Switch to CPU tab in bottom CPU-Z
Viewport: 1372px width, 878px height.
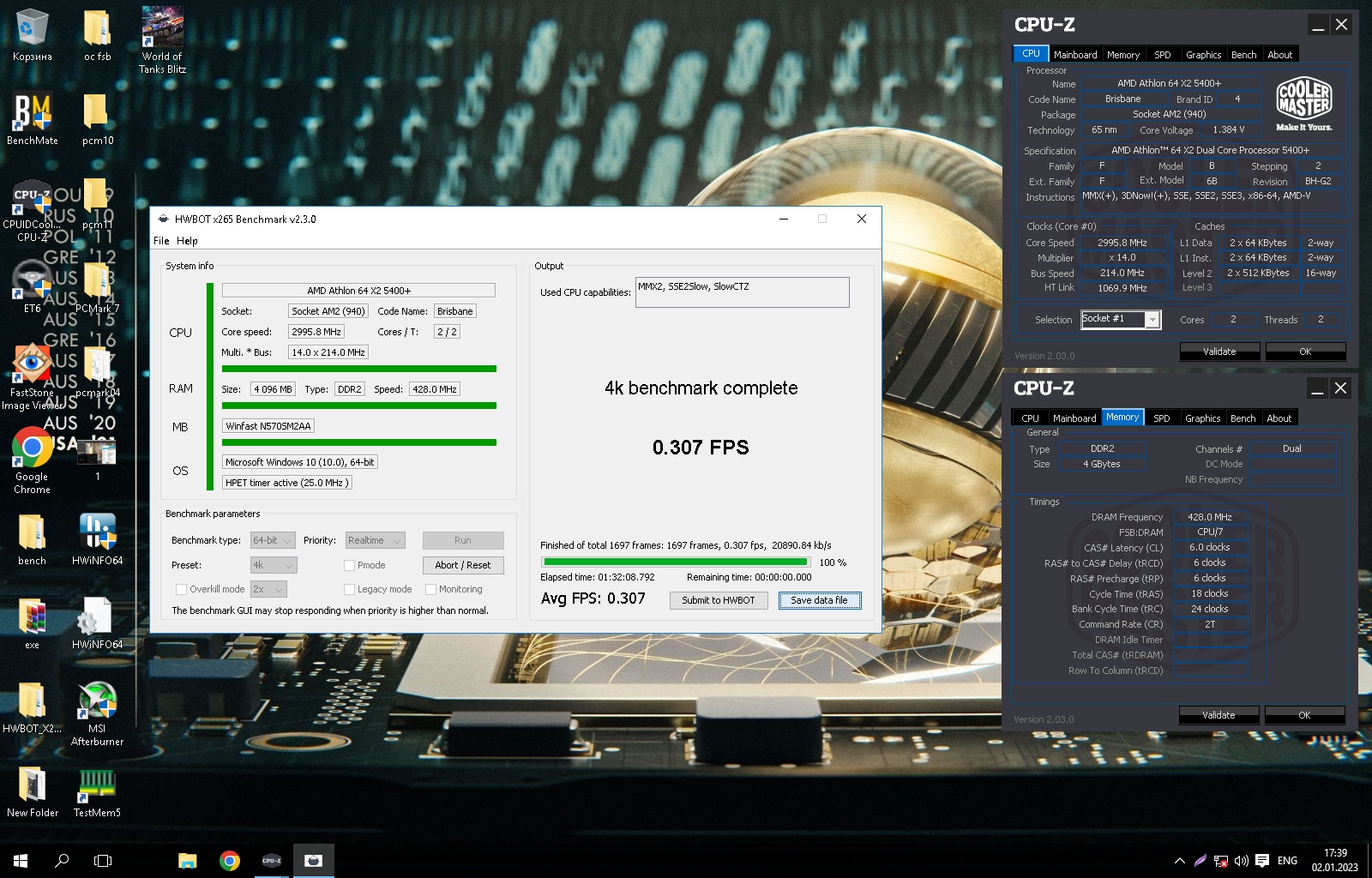point(1030,418)
